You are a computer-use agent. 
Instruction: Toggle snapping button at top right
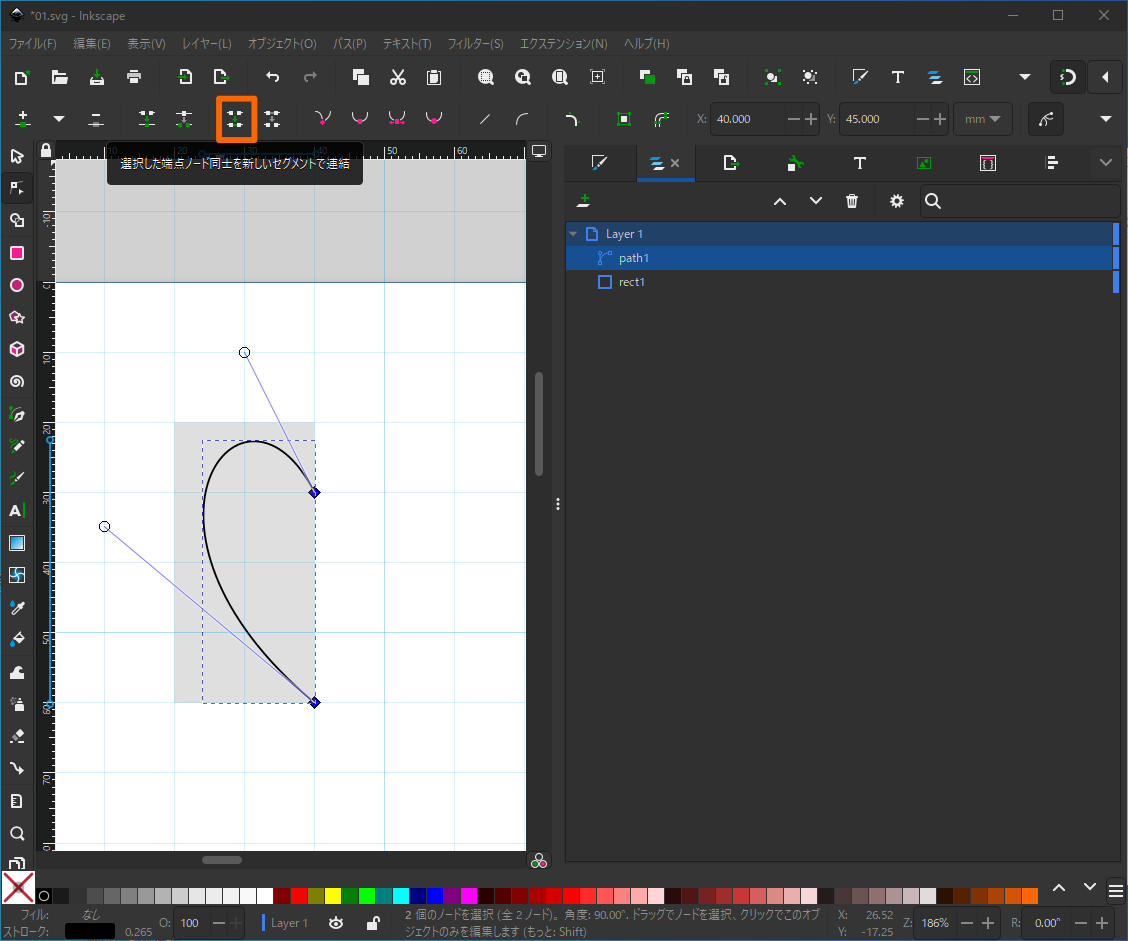[x=1068, y=77]
